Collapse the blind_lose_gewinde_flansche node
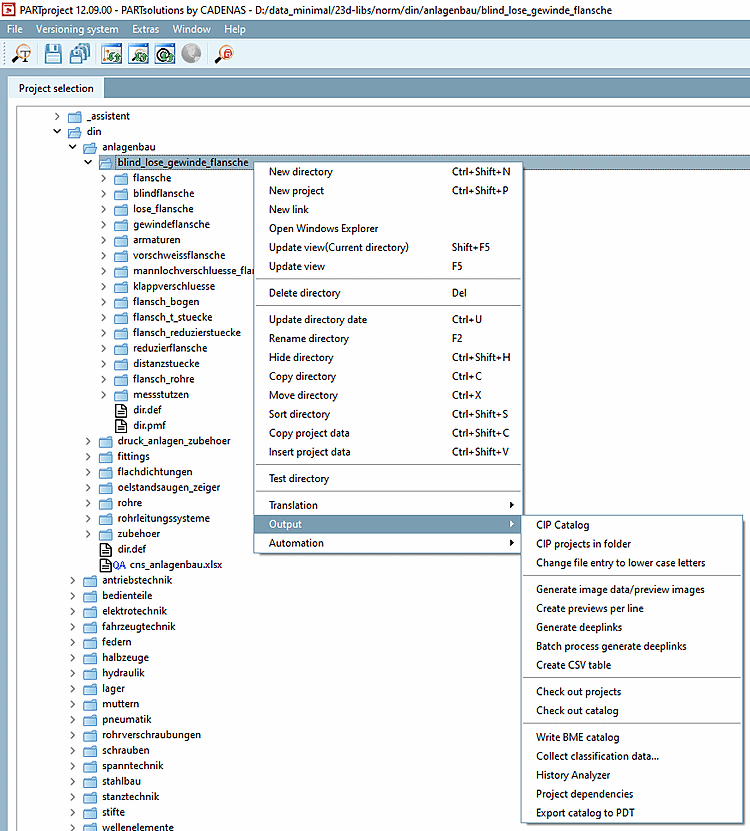 (x=88, y=162)
